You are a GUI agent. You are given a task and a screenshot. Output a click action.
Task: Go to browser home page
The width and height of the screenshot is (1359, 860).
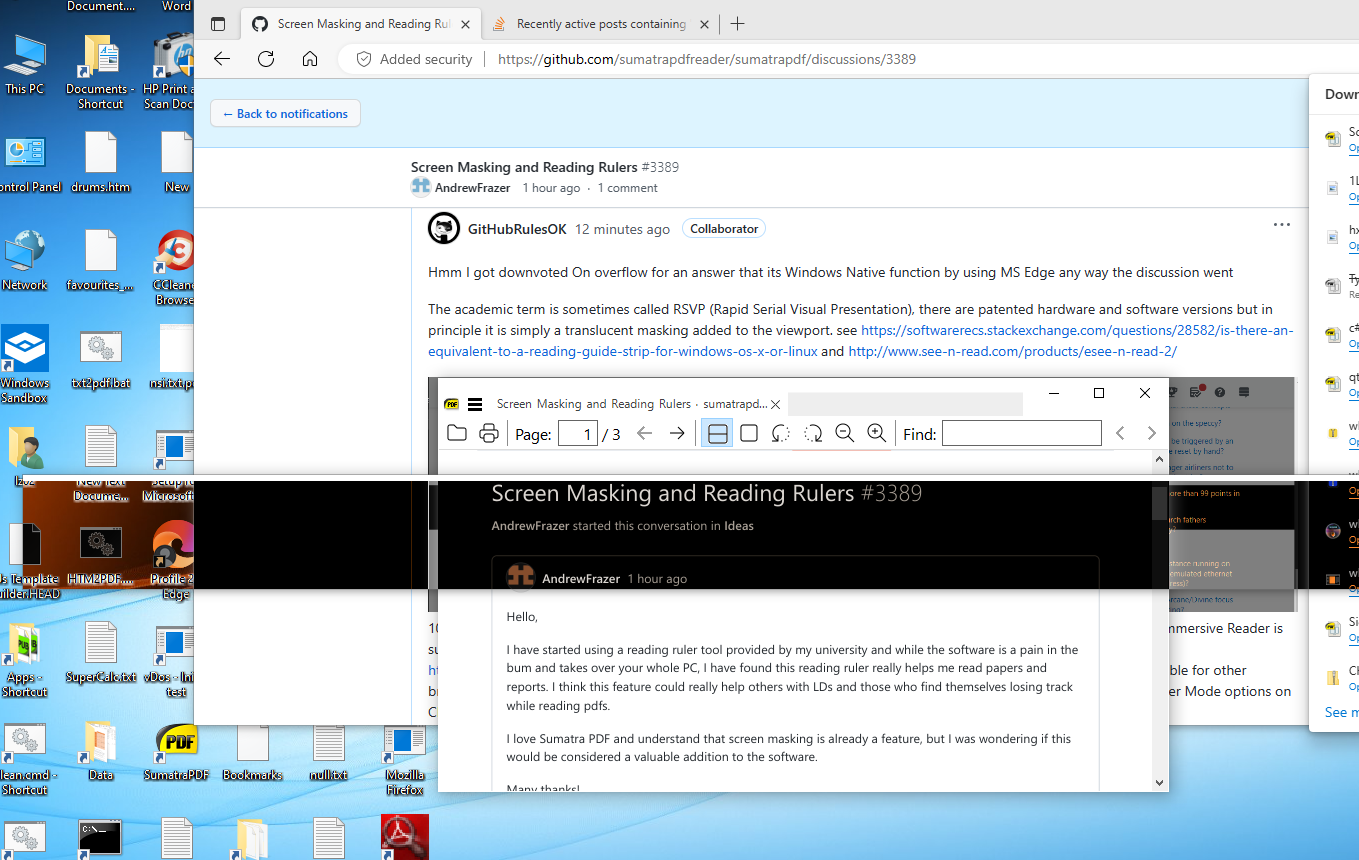pos(310,59)
